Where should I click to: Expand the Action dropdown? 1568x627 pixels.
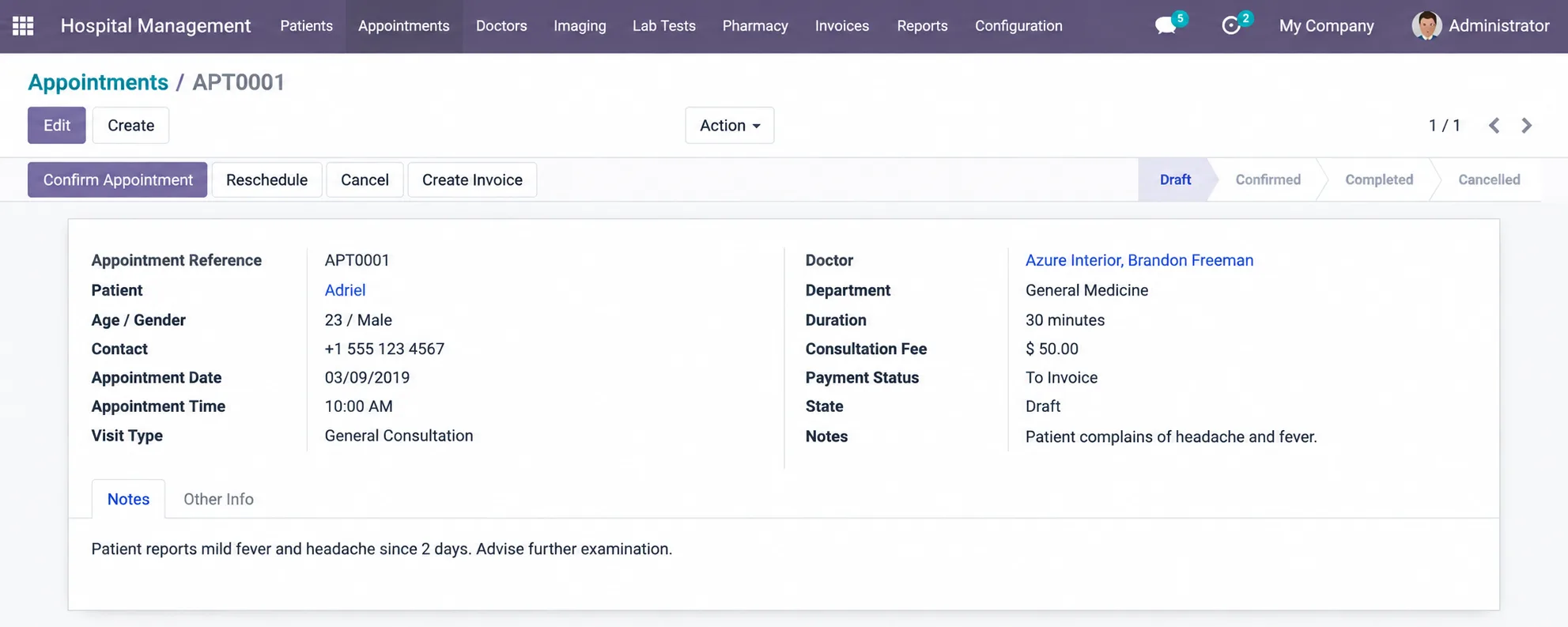pos(729,126)
